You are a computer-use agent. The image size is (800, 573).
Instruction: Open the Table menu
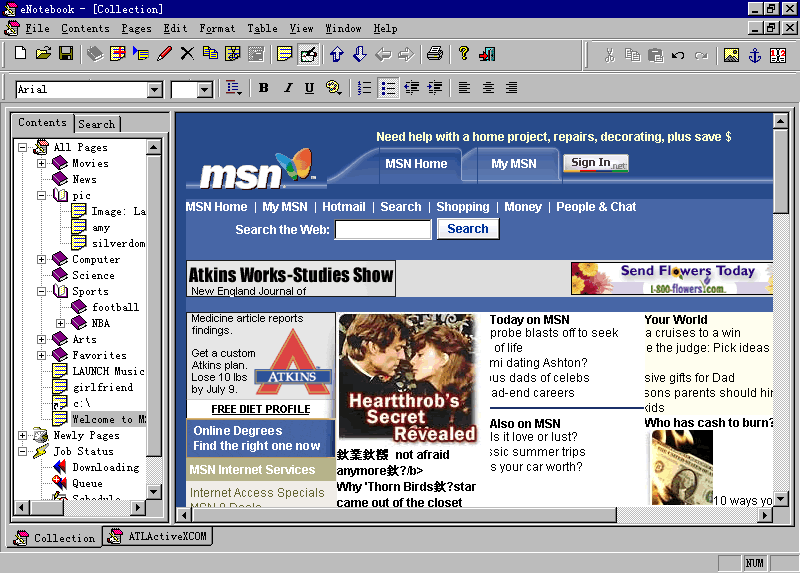(x=262, y=29)
